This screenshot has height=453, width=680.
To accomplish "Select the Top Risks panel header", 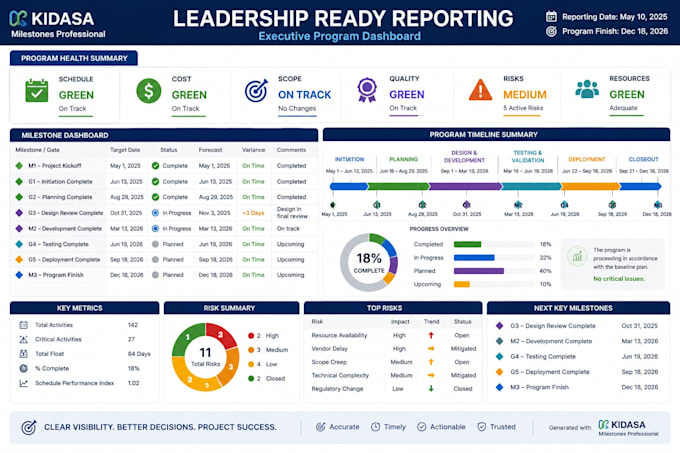I will tap(393, 308).
